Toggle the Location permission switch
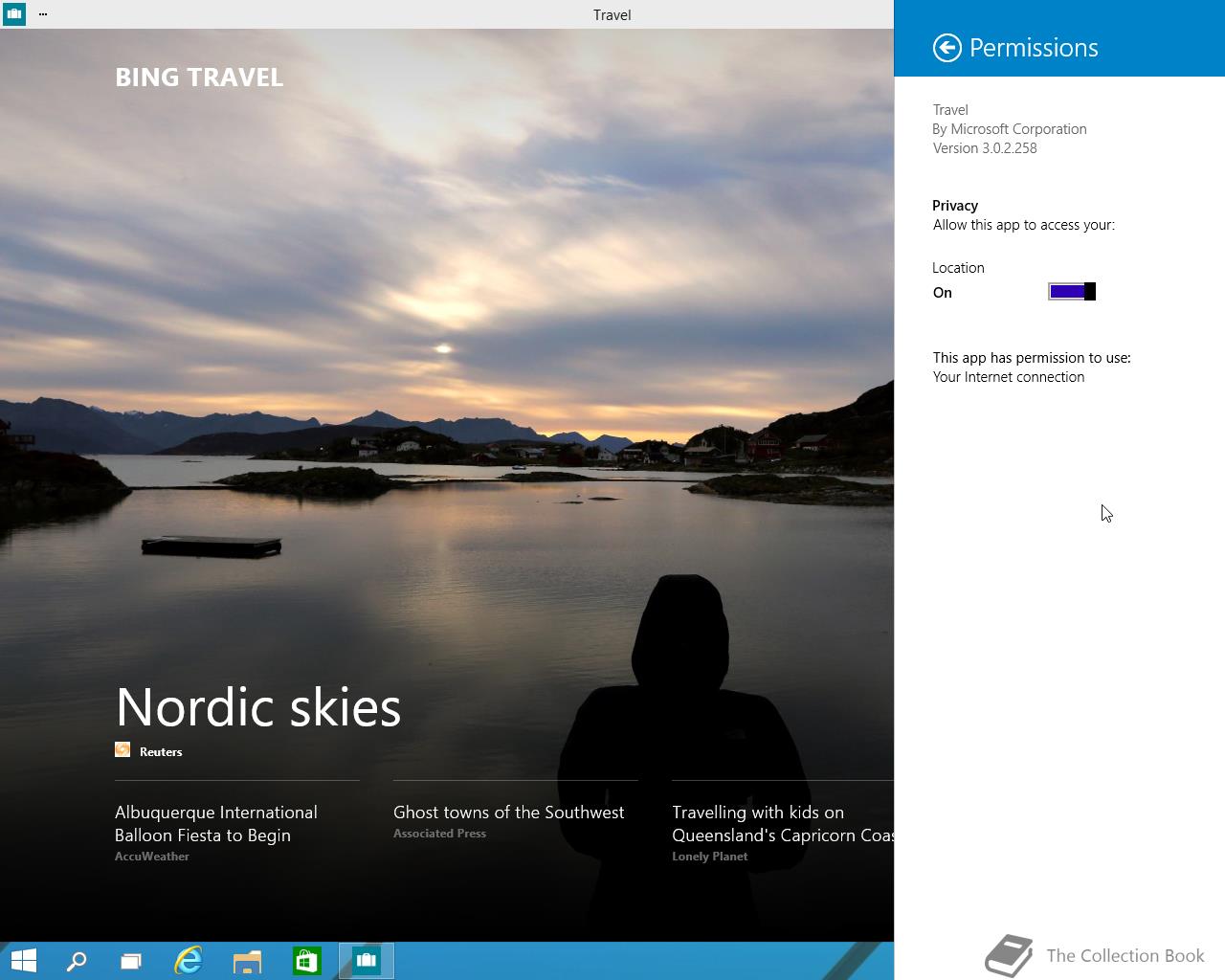 click(x=1072, y=292)
